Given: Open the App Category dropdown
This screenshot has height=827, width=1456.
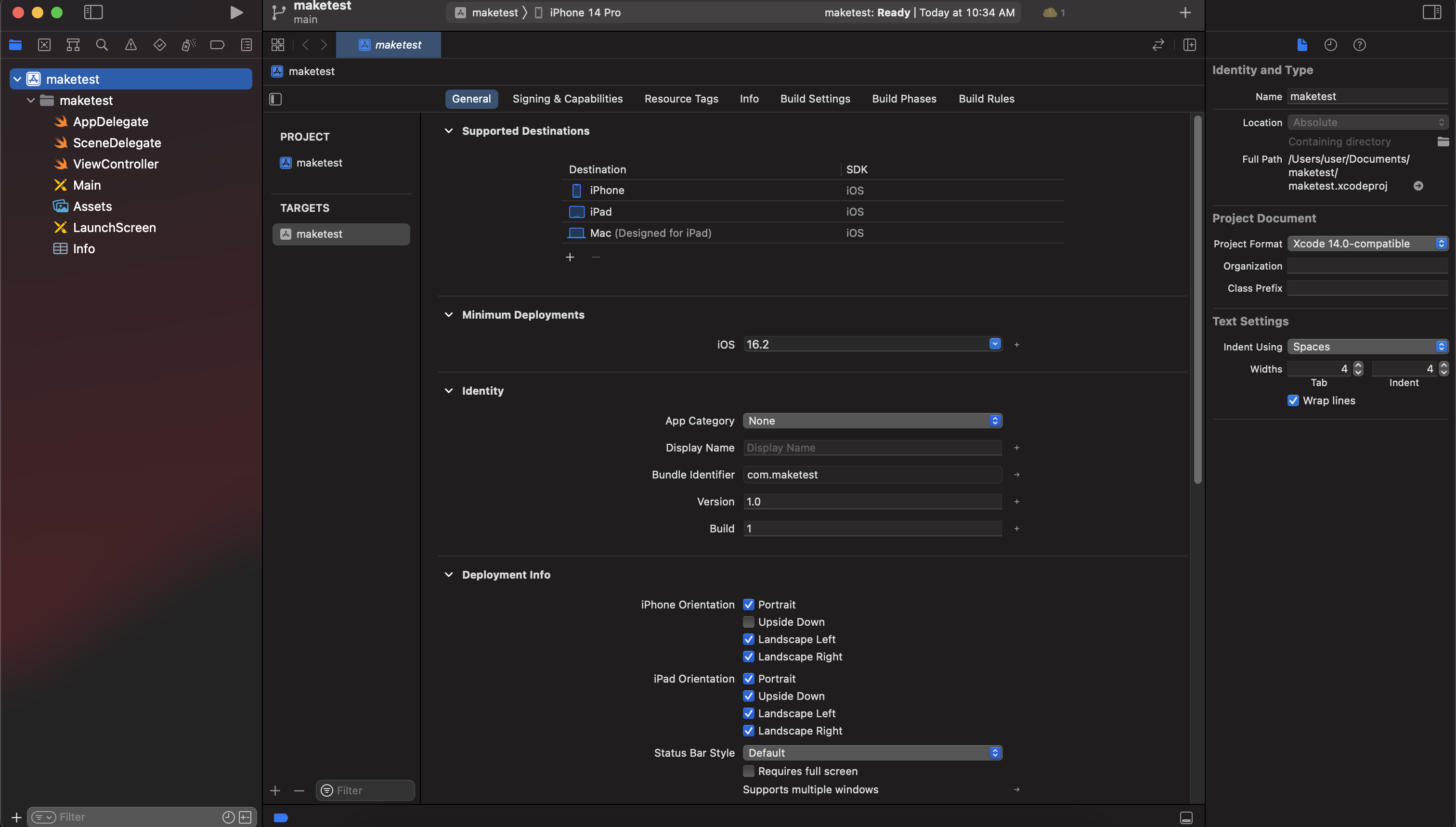Looking at the screenshot, I should [872, 421].
